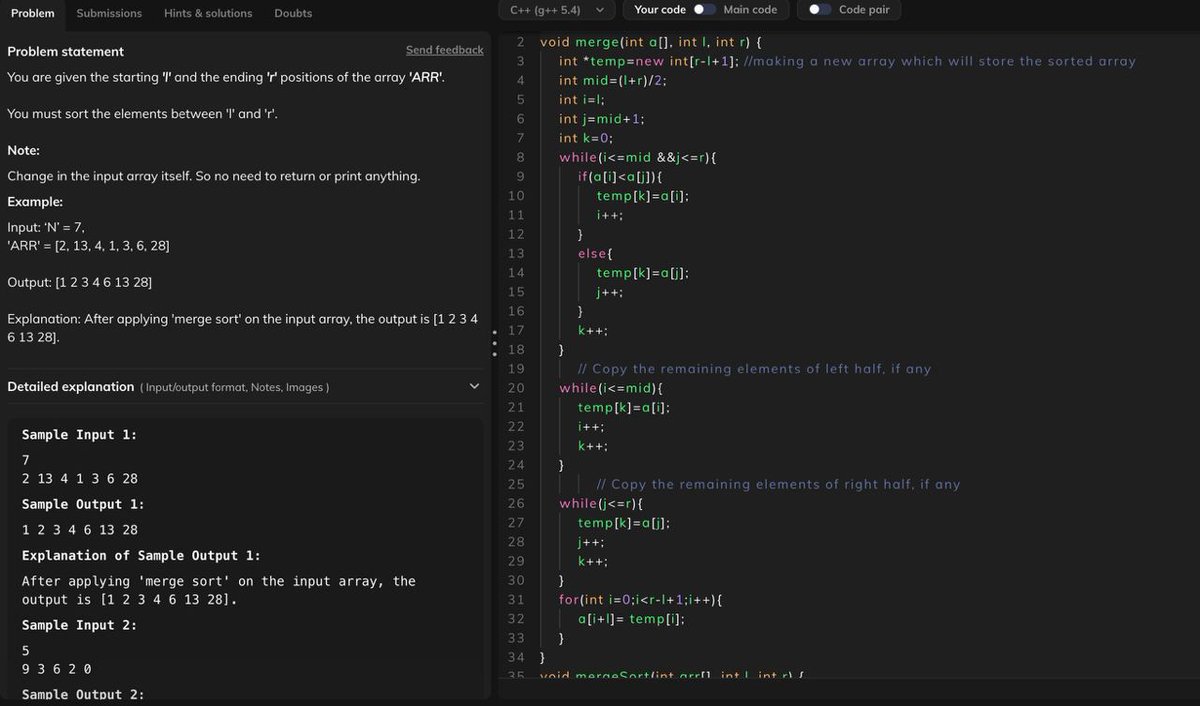1200x706 pixels.
Task: Click the Your code label
Action: [x=660, y=10]
